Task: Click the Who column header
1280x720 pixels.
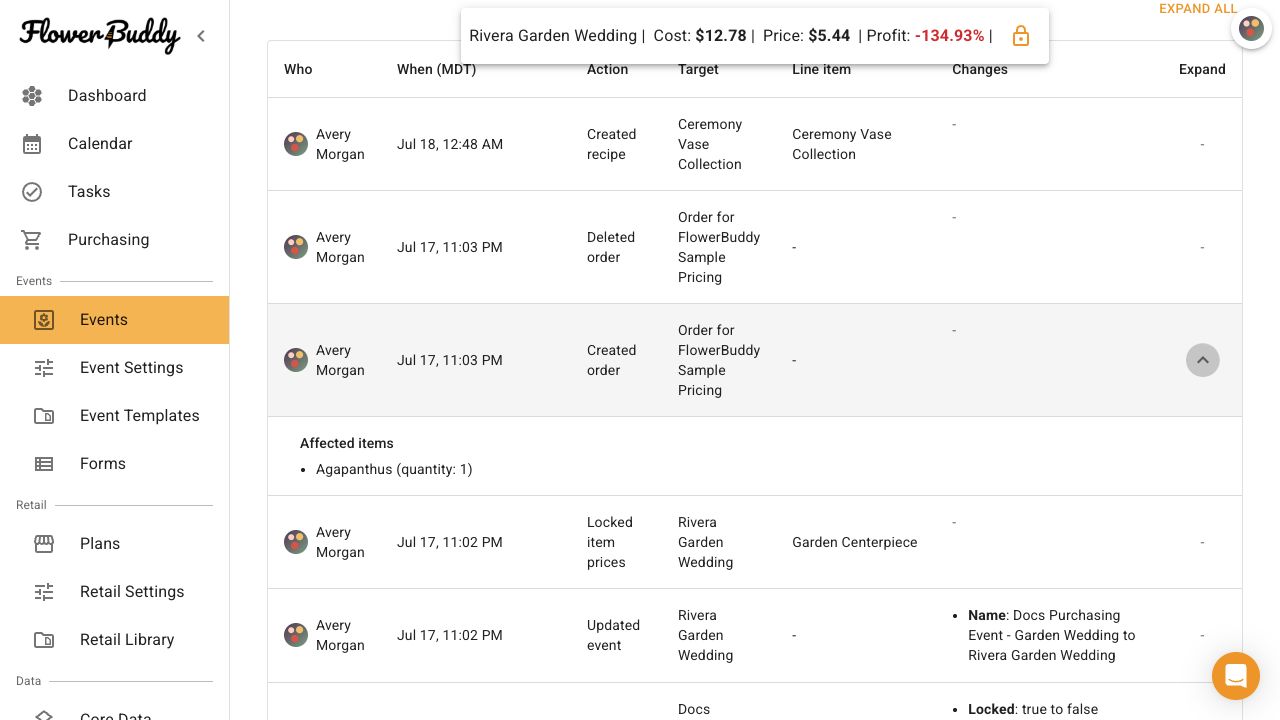Action: coord(298,69)
